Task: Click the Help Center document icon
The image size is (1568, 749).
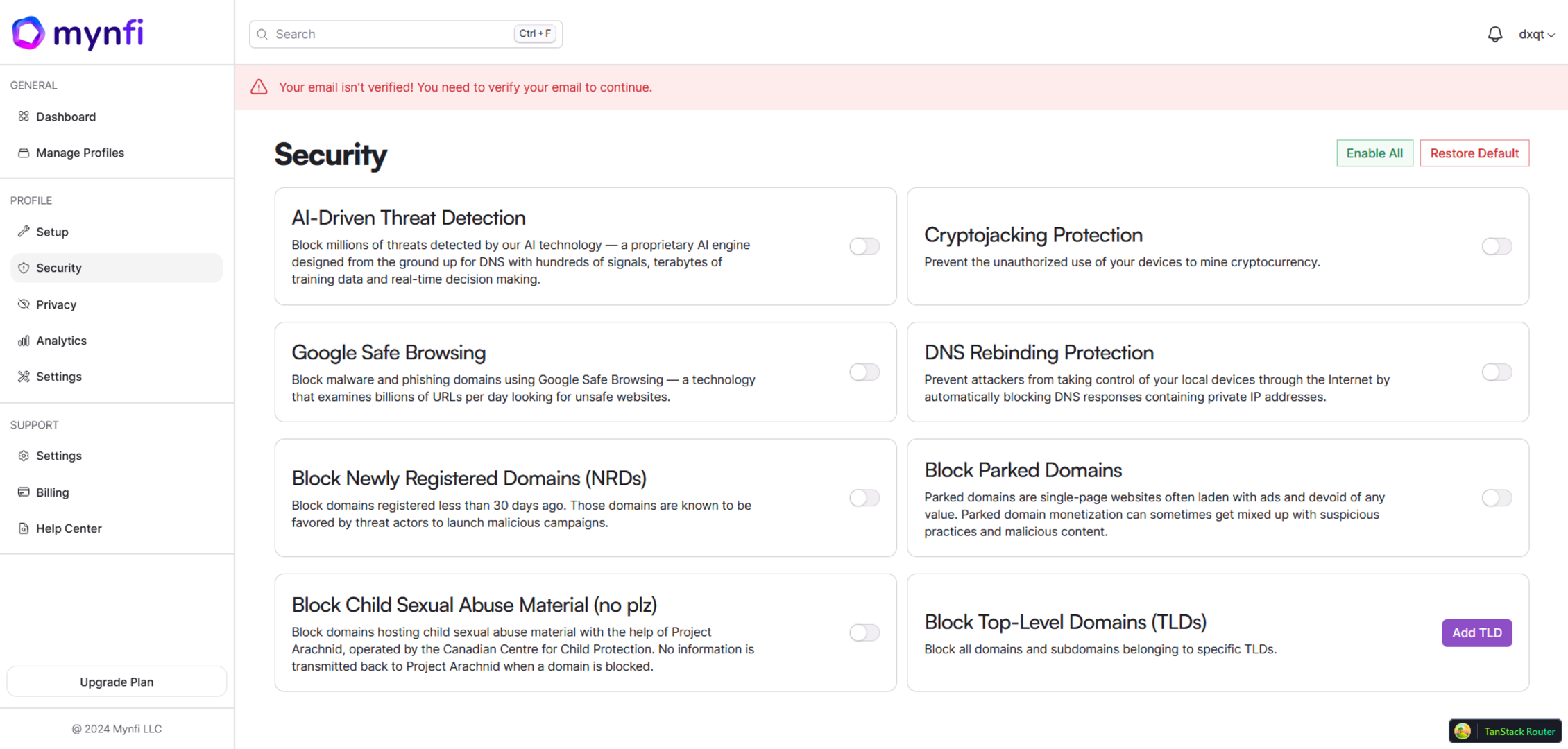Action: [x=24, y=528]
